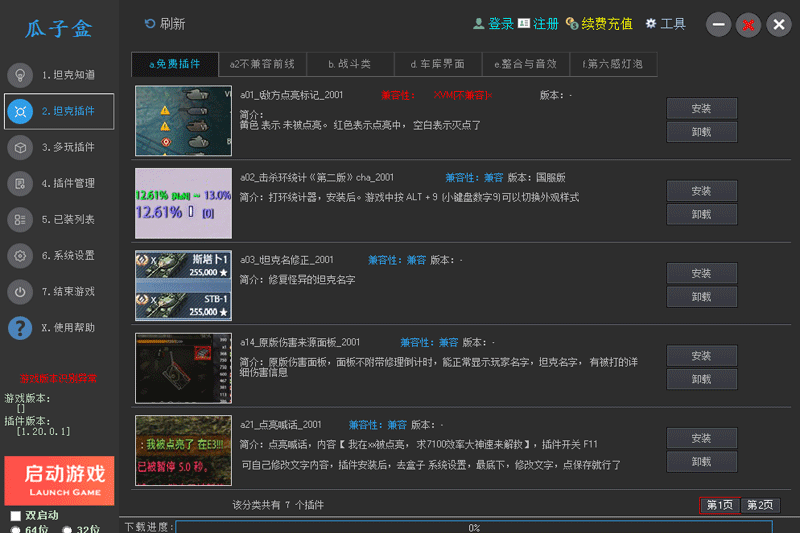The width and height of the screenshot is (800, 533).
Task: Go to page 第1页
Action: [x=719, y=505]
